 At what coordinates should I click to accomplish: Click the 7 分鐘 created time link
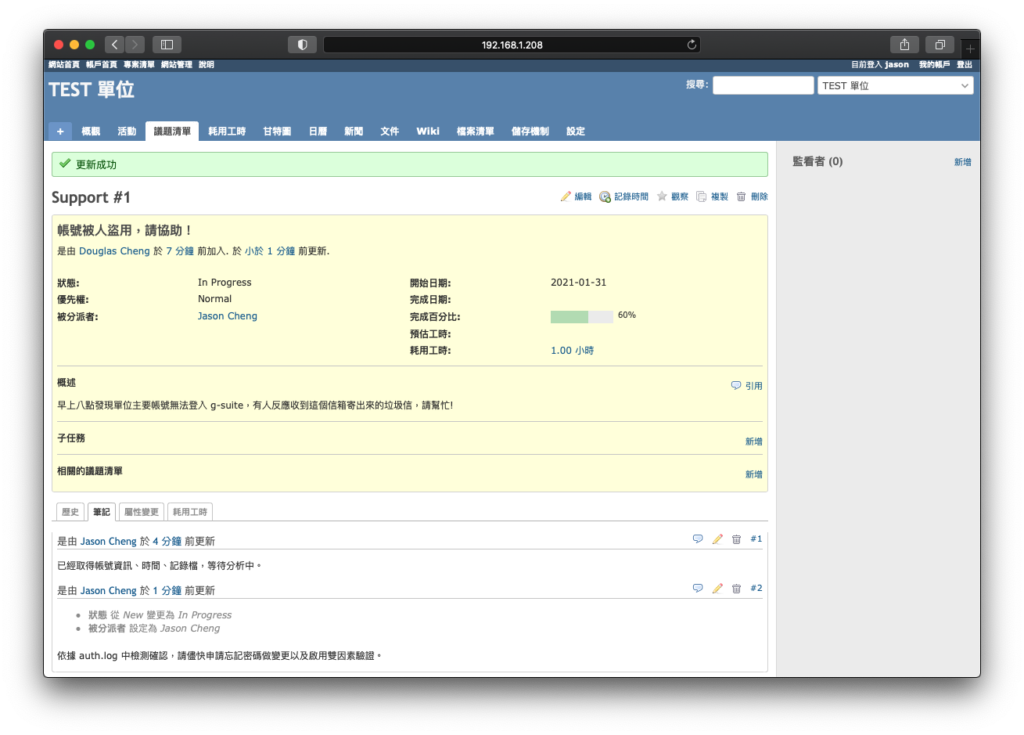pyautogui.click(x=180, y=251)
